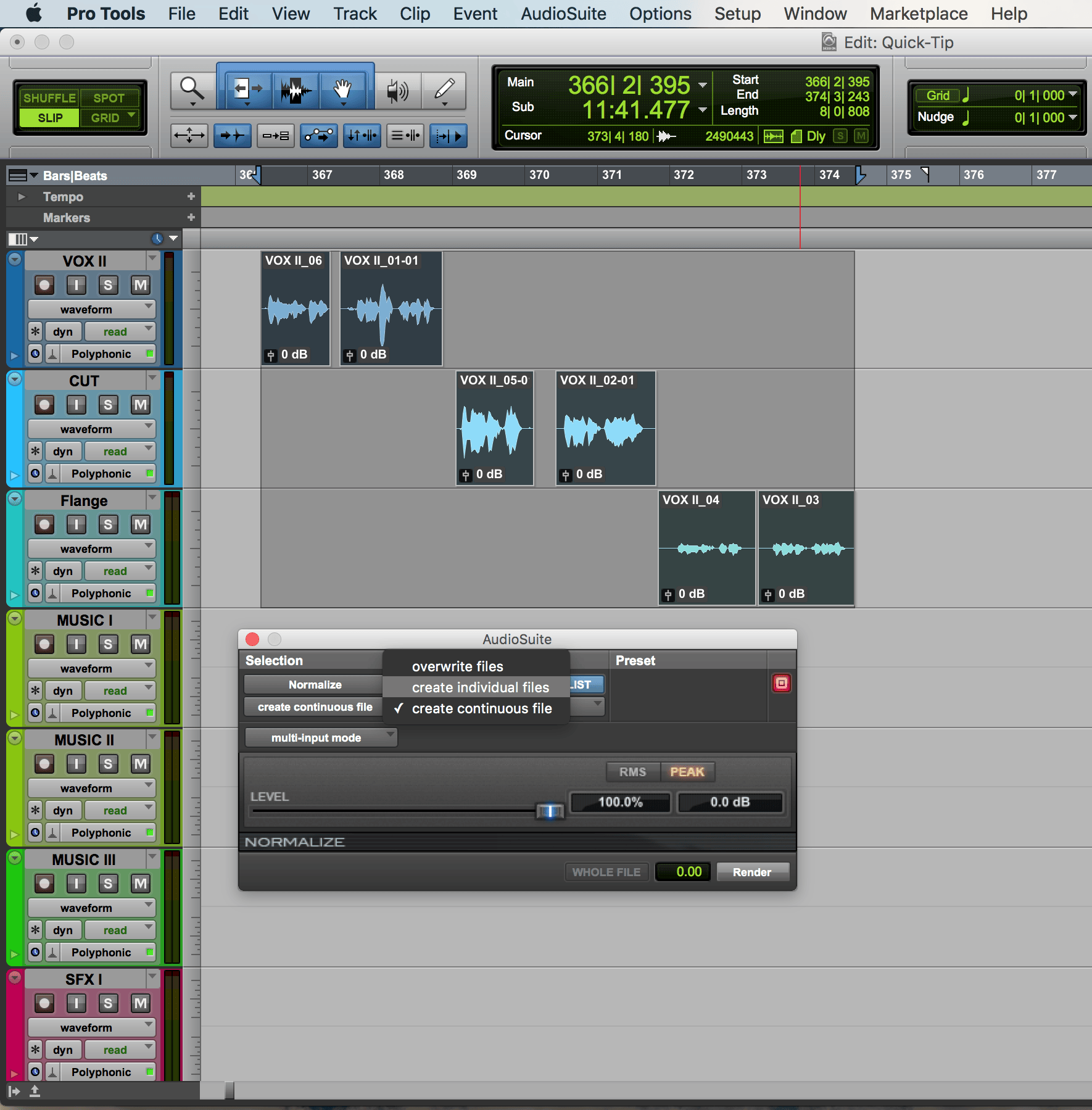This screenshot has width=1092, height=1110.
Task: Record-enable the VOX II track
Action: point(44,284)
